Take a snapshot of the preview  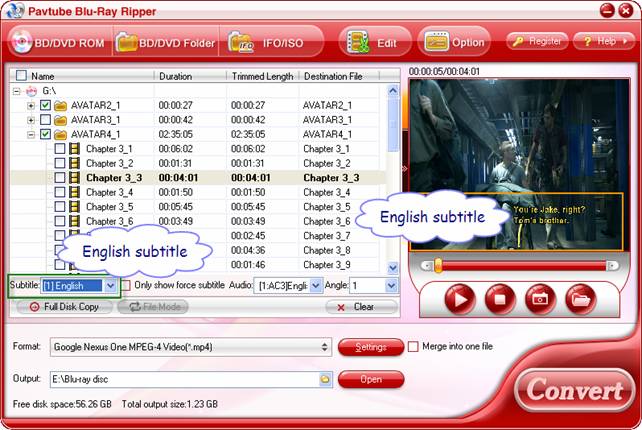[540, 299]
